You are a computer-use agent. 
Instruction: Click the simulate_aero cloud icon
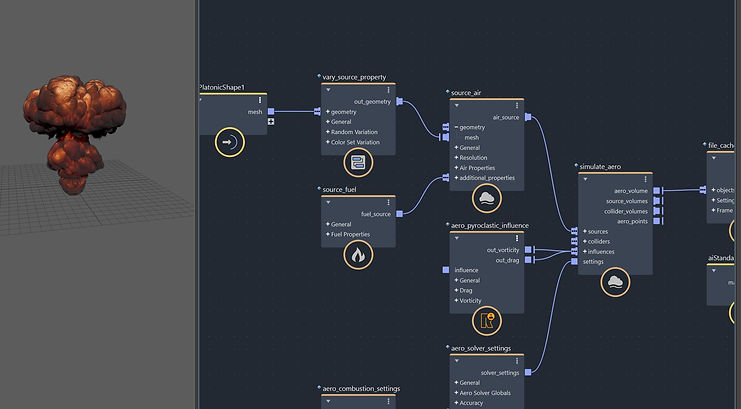coord(615,282)
